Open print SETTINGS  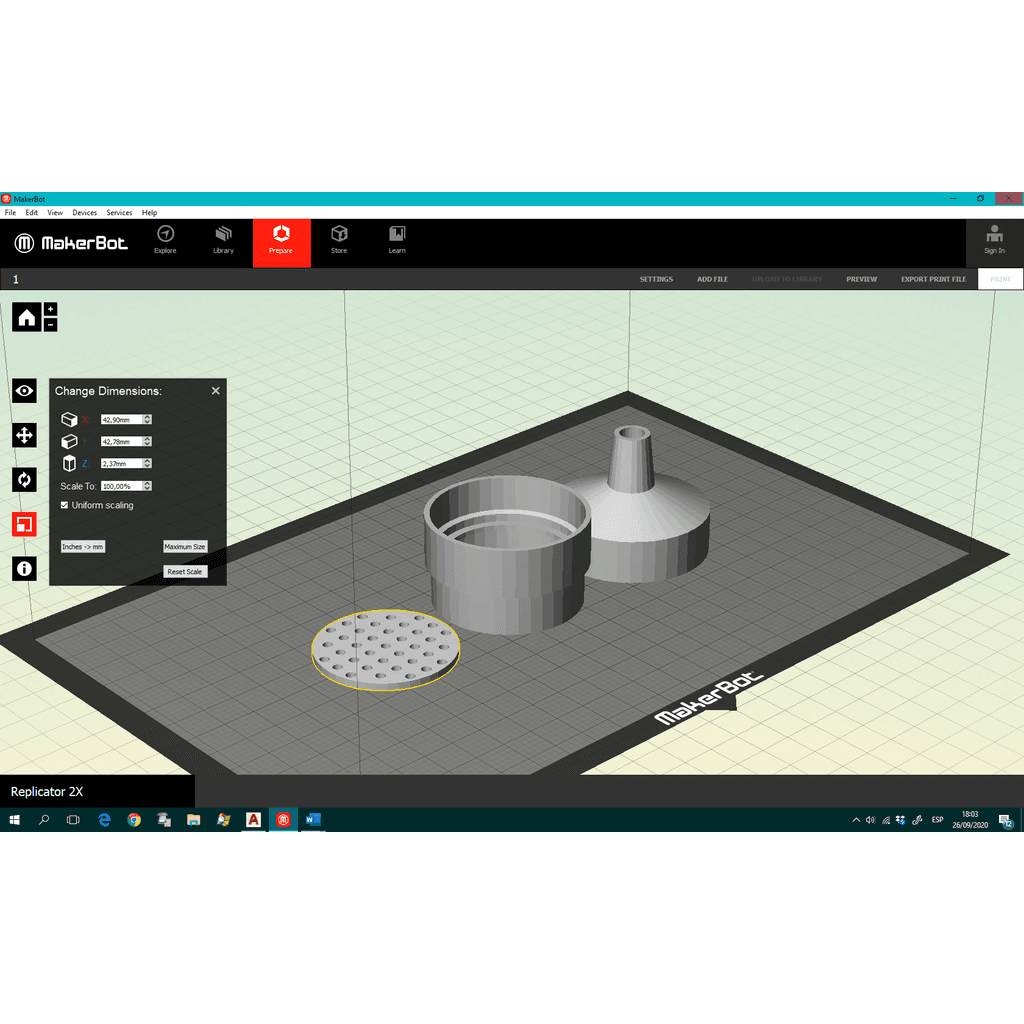click(656, 279)
